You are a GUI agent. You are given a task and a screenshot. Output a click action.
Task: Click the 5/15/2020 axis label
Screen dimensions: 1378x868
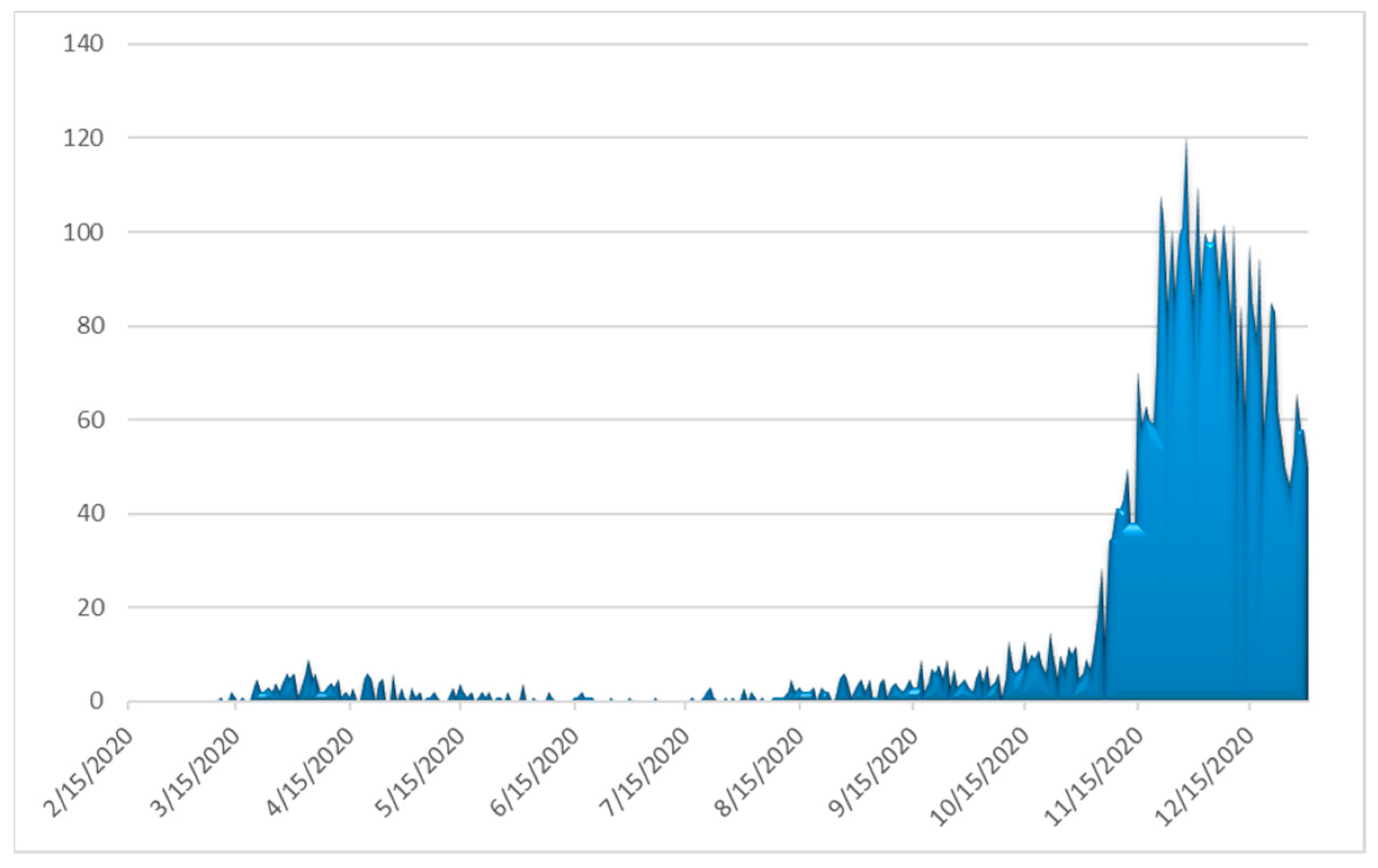pos(419,772)
